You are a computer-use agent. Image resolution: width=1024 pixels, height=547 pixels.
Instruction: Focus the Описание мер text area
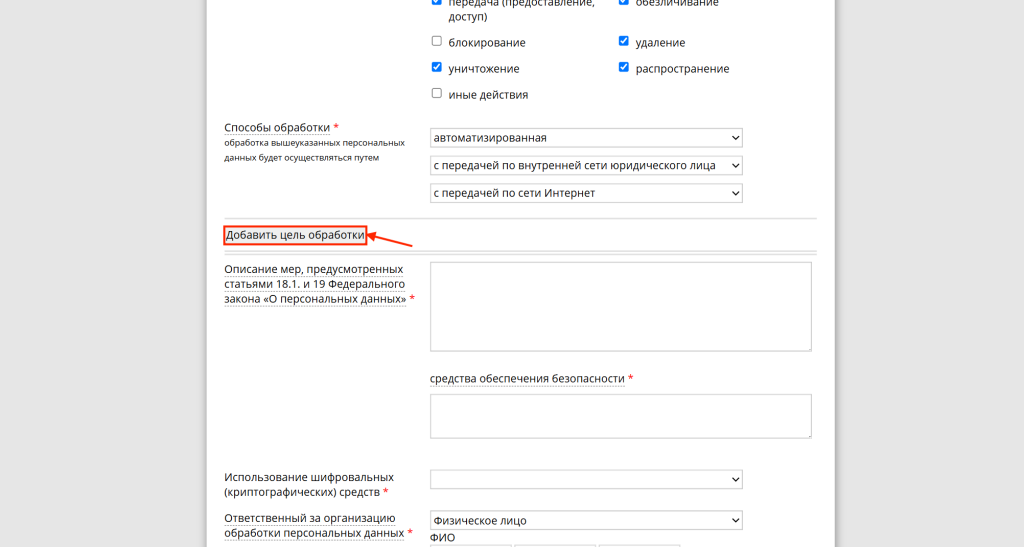620,306
